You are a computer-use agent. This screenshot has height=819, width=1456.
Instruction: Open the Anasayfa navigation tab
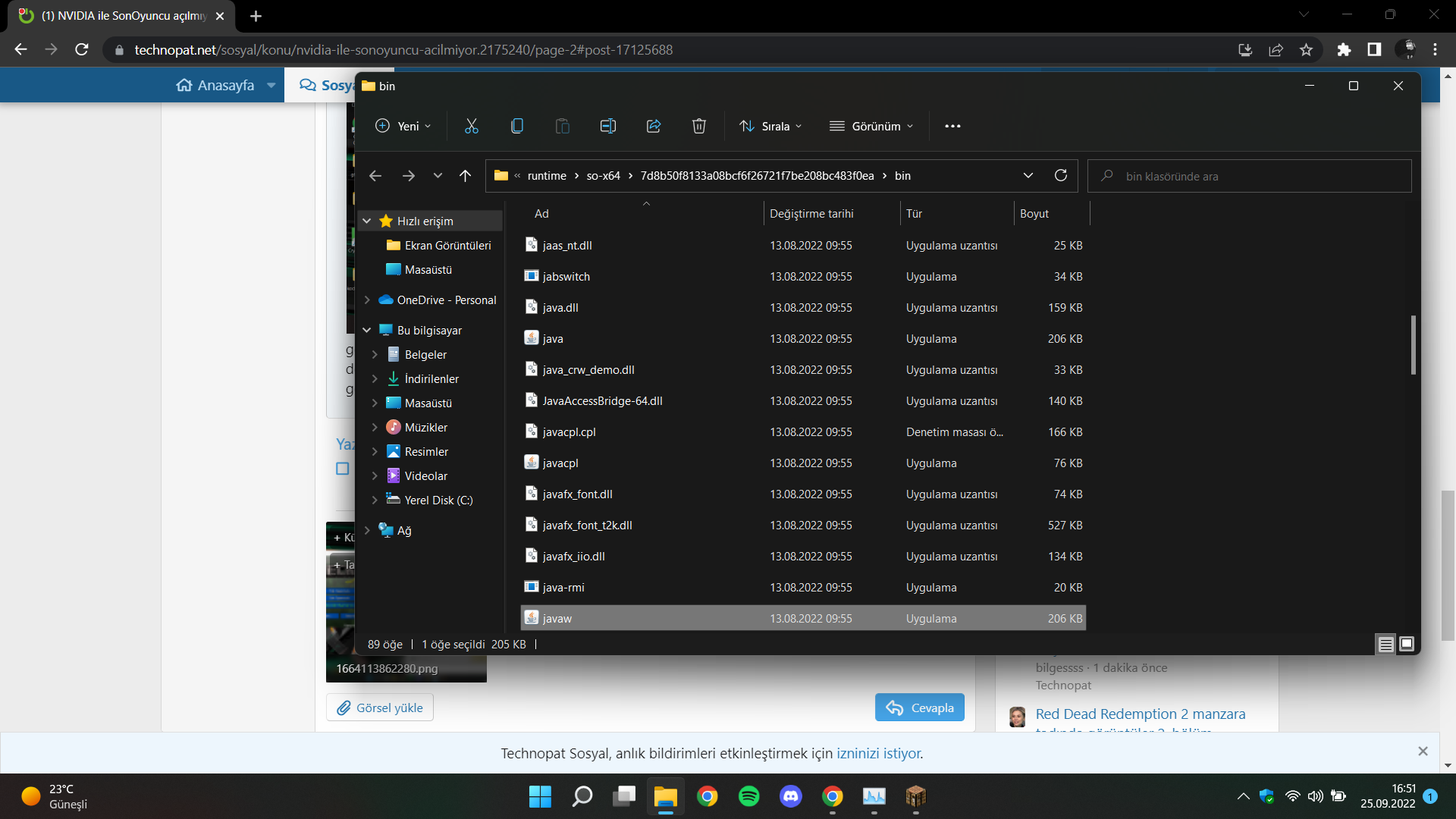tap(225, 85)
